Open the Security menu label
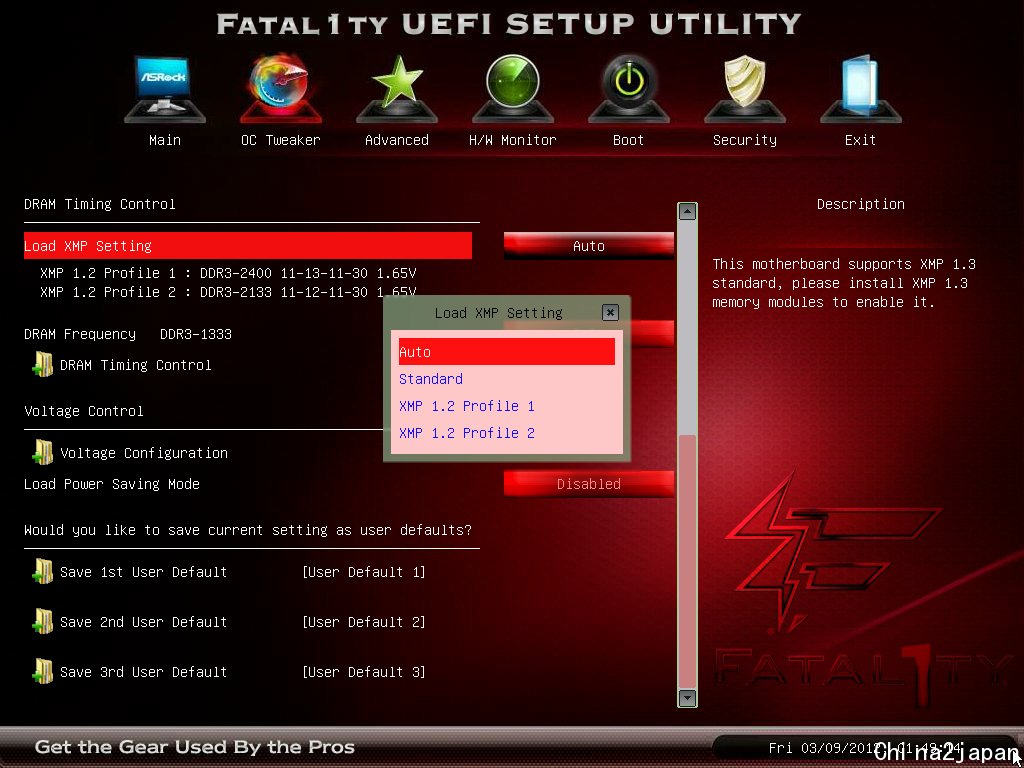 (x=745, y=140)
